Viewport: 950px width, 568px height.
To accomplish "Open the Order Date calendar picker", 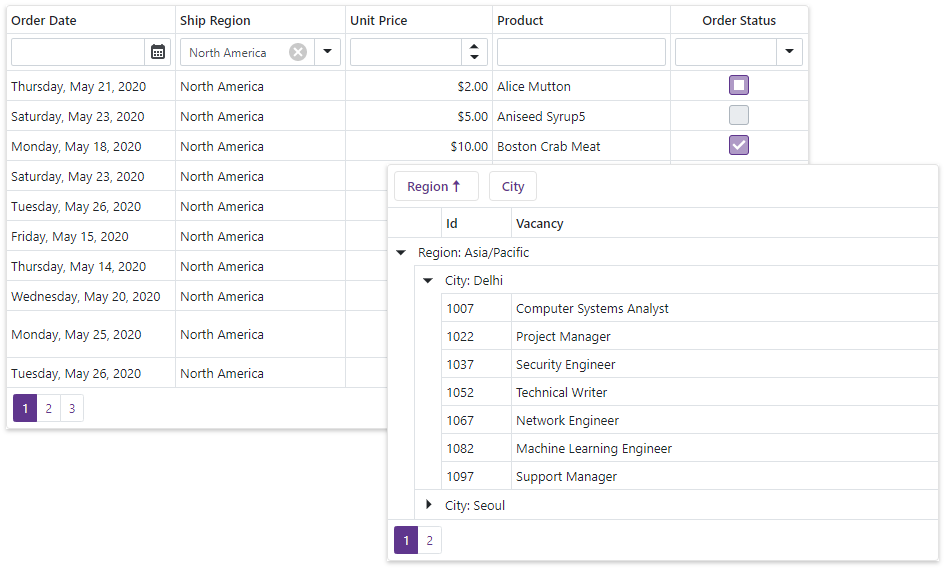I will (x=158, y=52).
